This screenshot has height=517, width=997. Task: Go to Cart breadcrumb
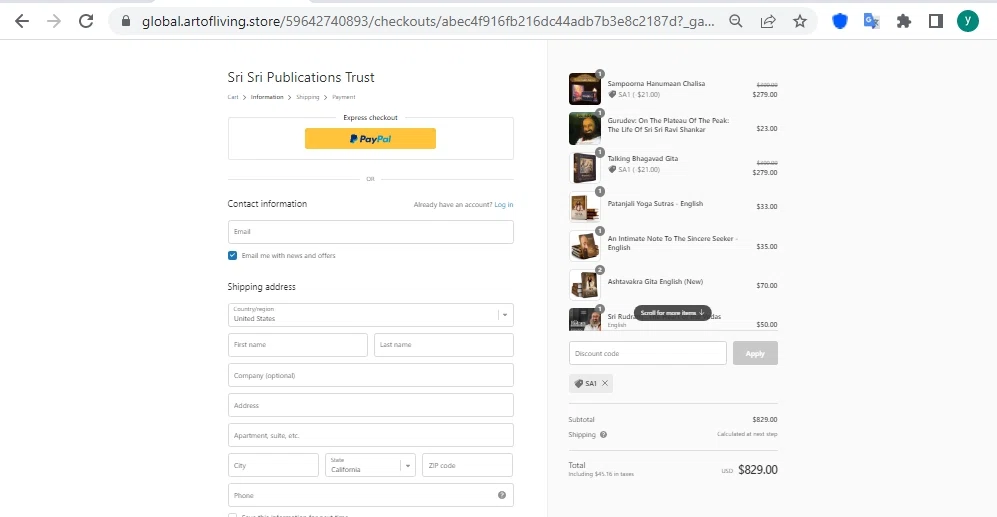[x=233, y=97]
